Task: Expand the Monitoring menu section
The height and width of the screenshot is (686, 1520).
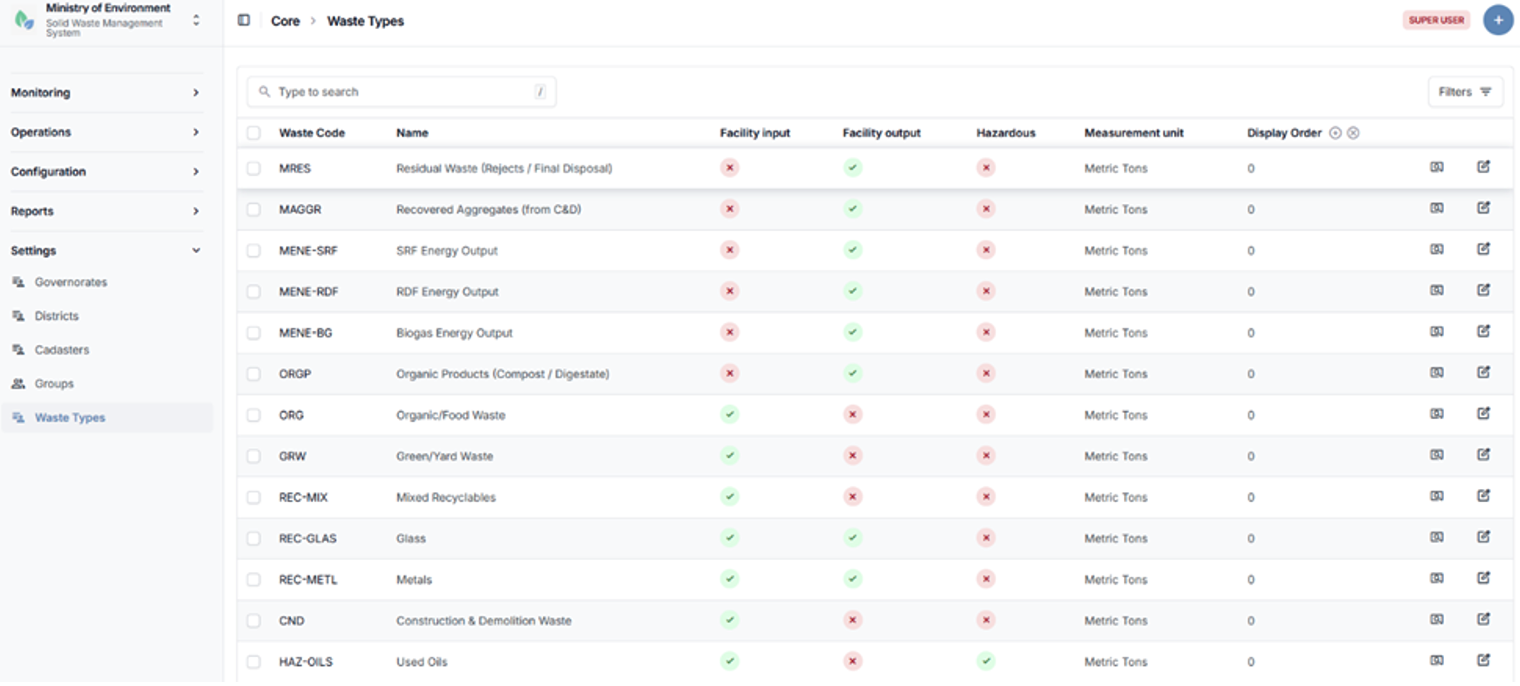Action: pyautogui.click(x=106, y=92)
